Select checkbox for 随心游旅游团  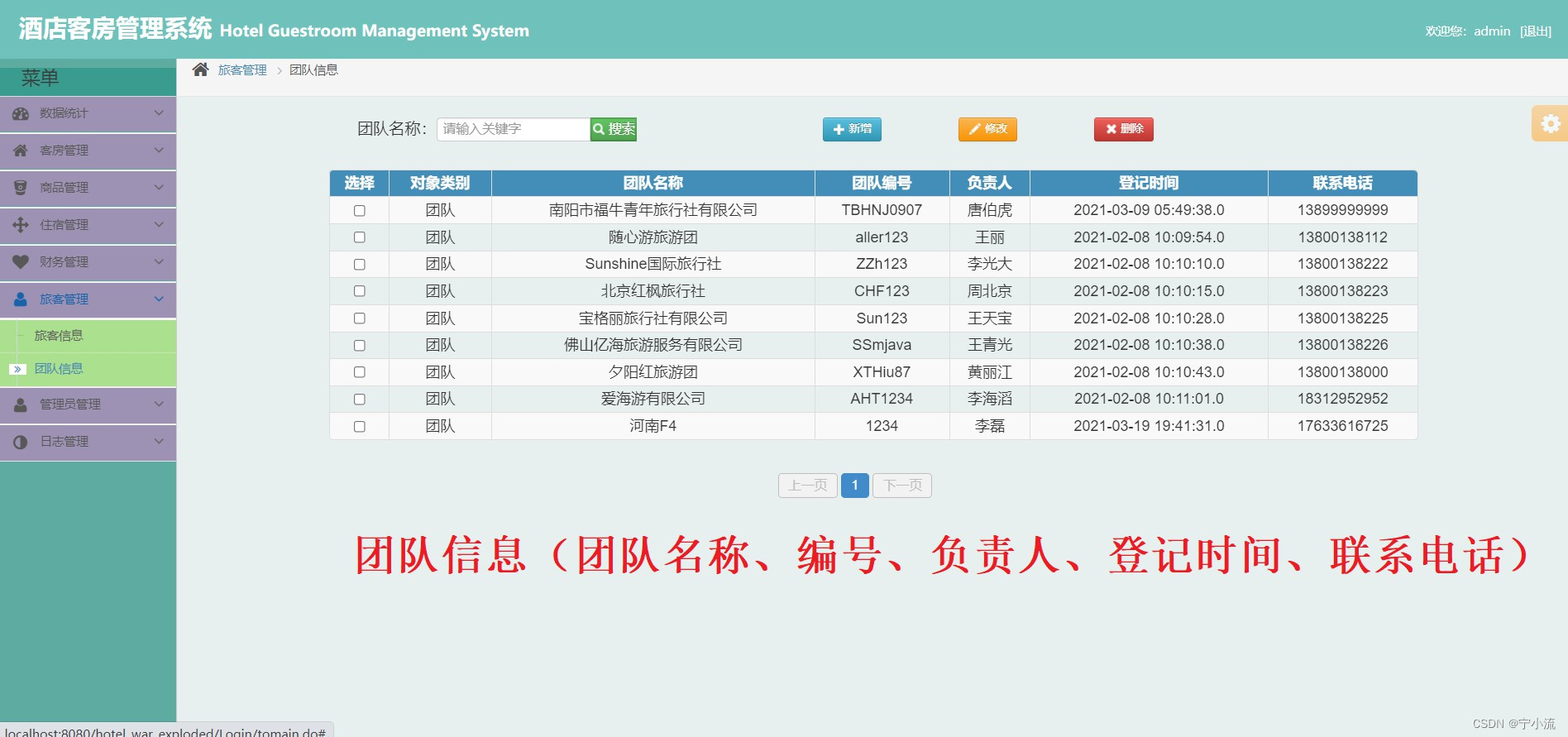coord(359,237)
